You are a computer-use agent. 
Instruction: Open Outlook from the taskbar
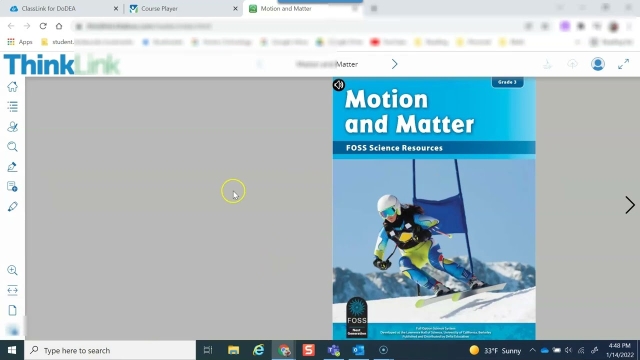(x=358, y=350)
